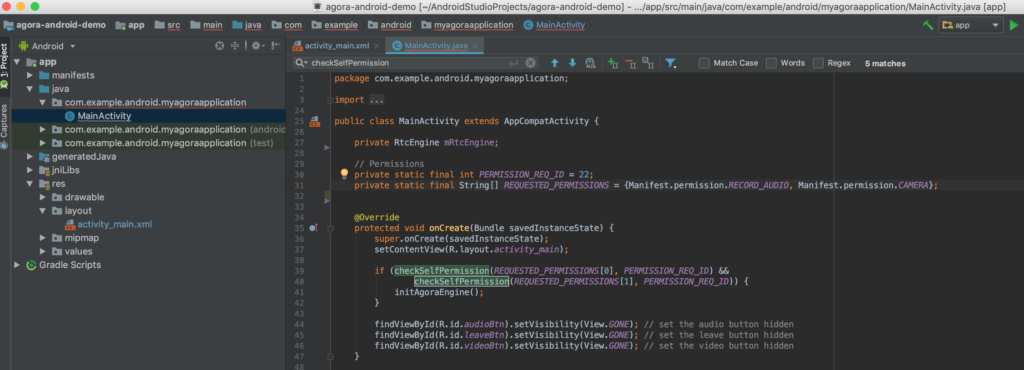This screenshot has height=370, width=1024.
Task: Enable the Regex checkbox
Action: (818, 63)
